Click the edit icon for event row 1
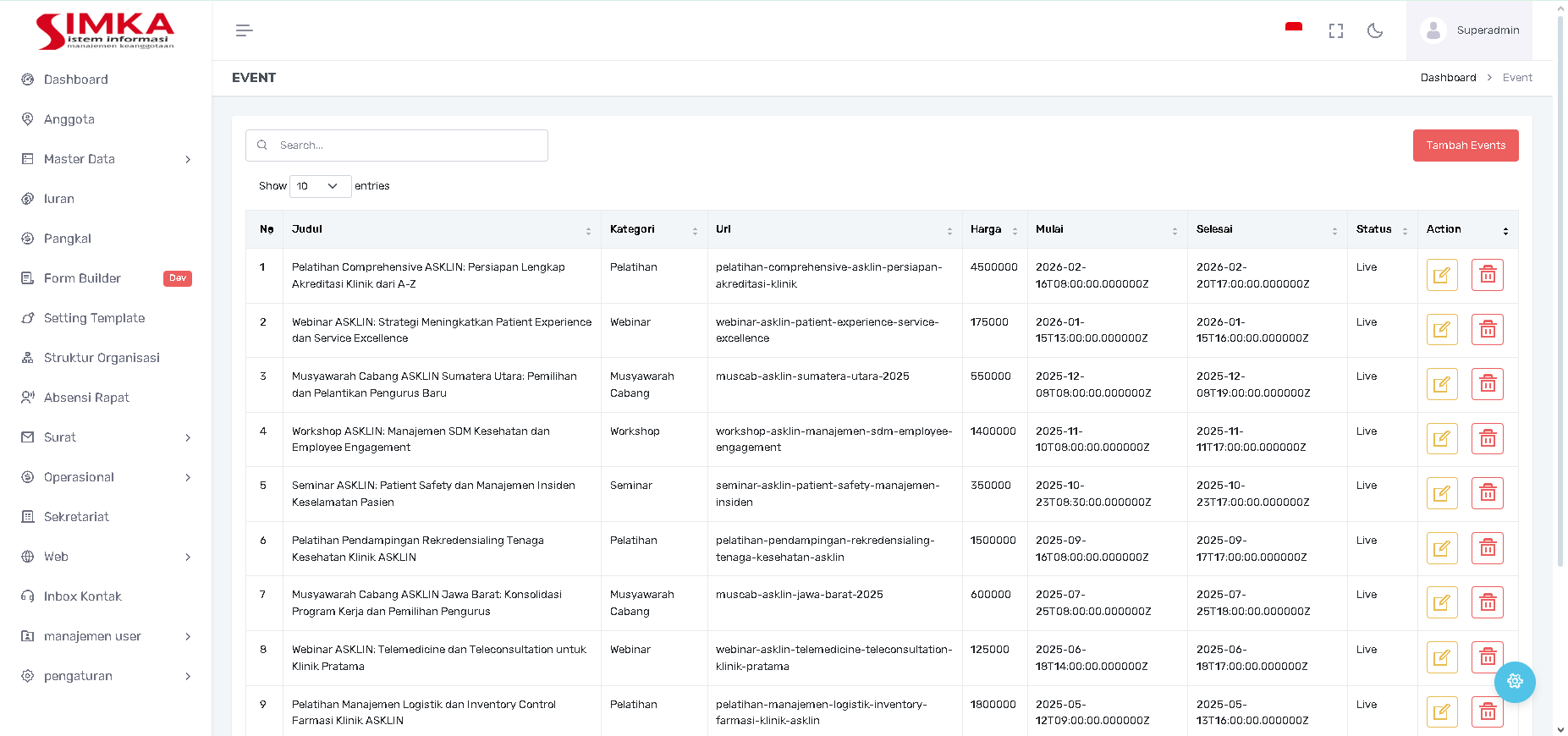 pyautogui.click(x=1441, y=275)
